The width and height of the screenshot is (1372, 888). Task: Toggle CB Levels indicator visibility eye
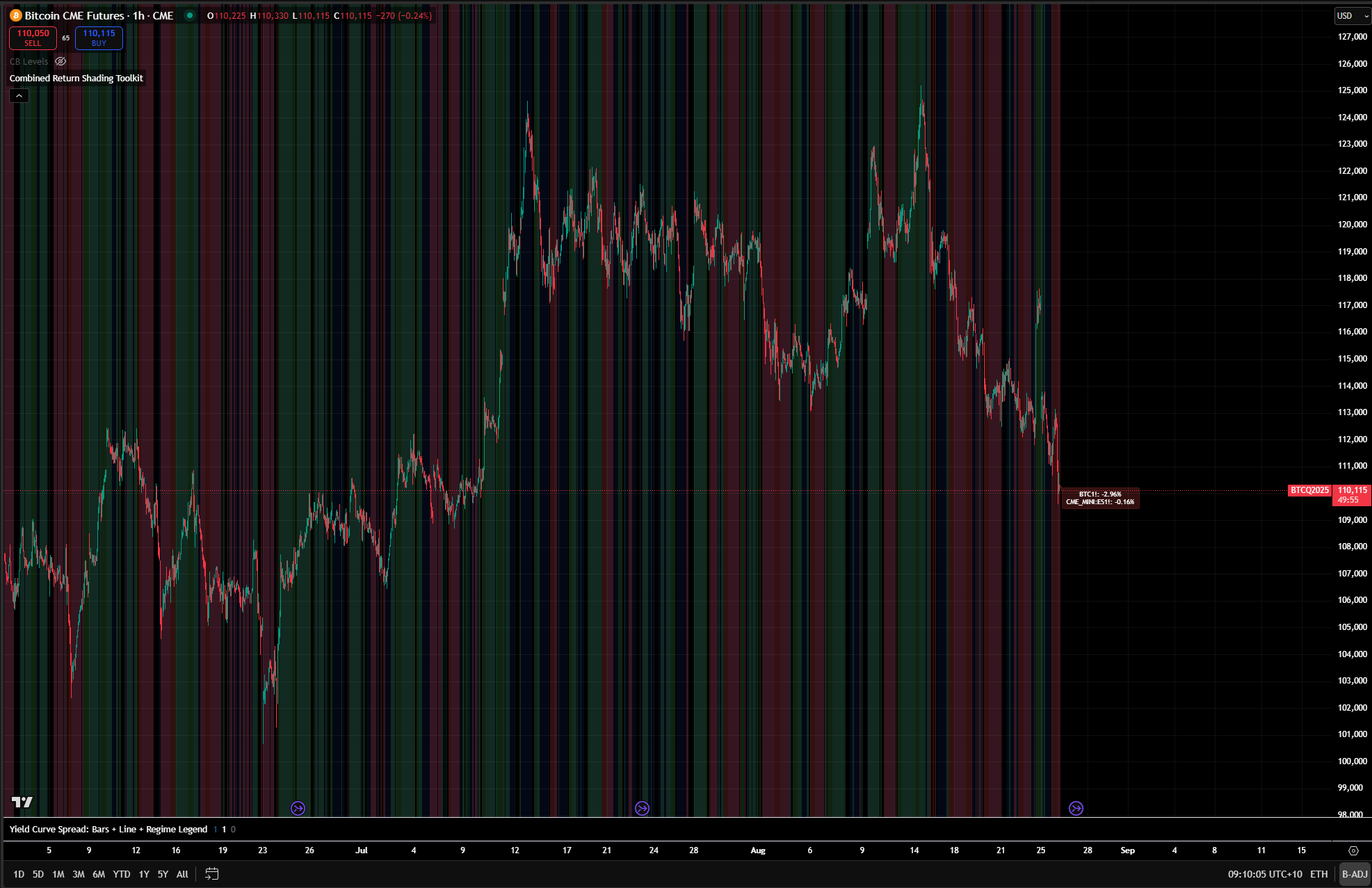60,61
